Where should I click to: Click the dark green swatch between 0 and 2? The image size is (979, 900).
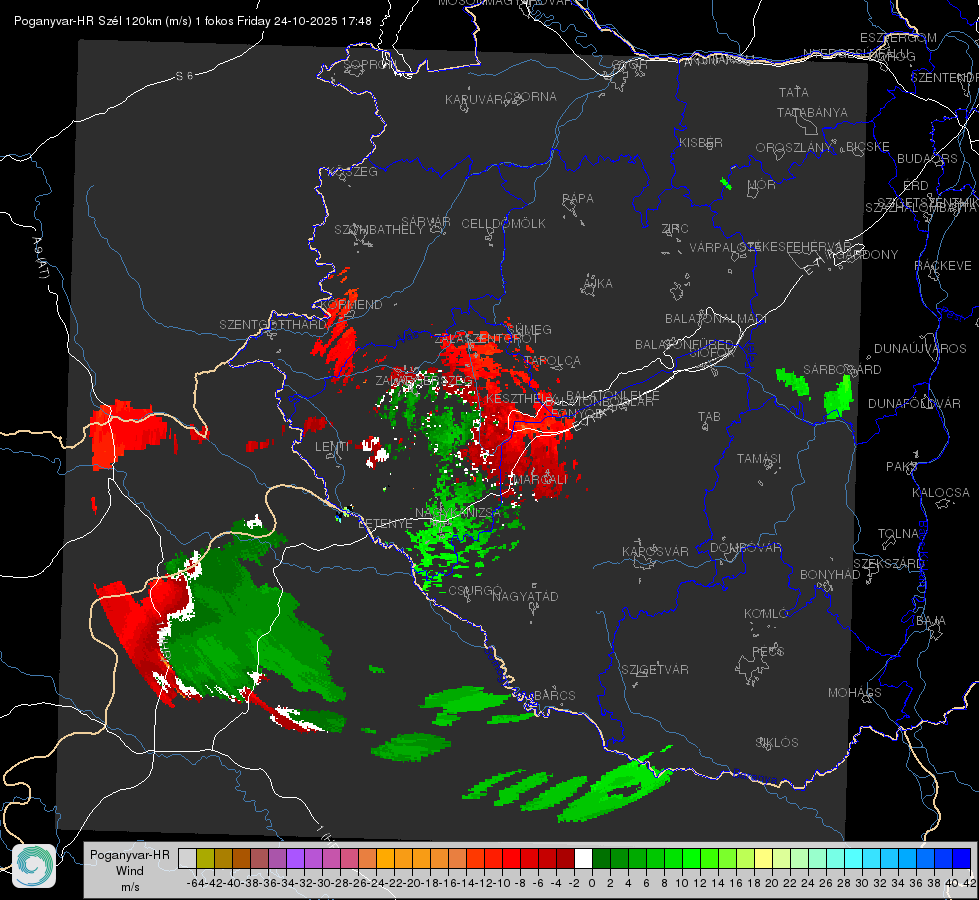tap(601, 858)
